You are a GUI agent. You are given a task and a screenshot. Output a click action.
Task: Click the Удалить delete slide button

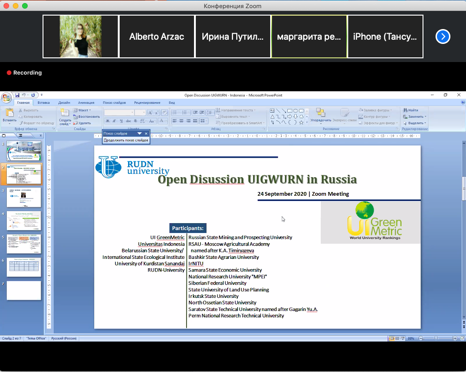tap(82, 123)
